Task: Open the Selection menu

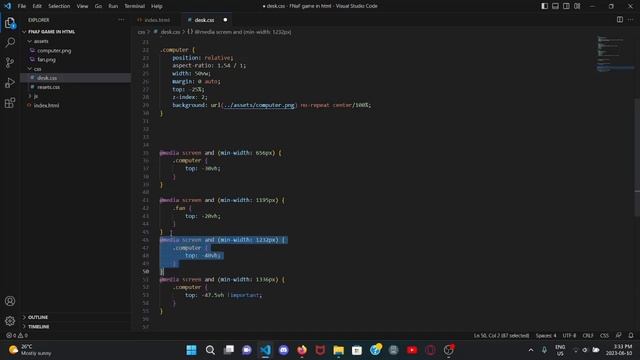Action: (x=59, y=6)
